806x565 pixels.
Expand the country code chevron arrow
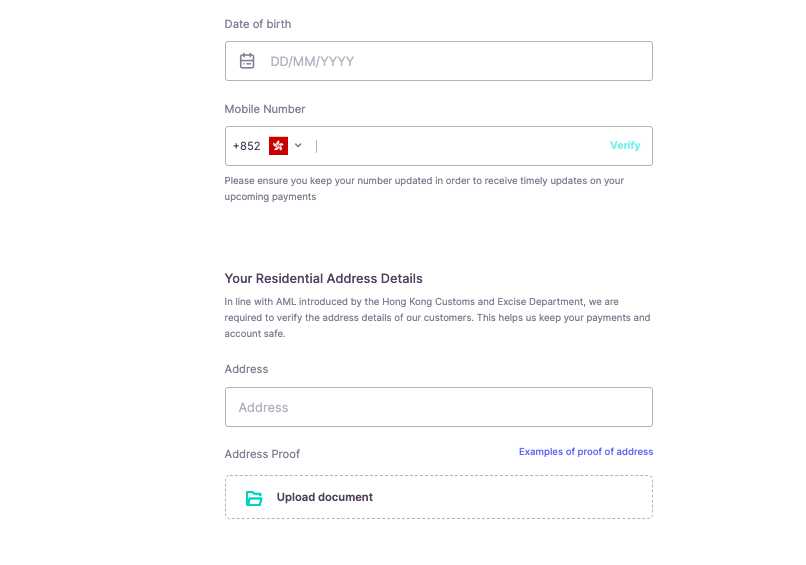point(298,146)
